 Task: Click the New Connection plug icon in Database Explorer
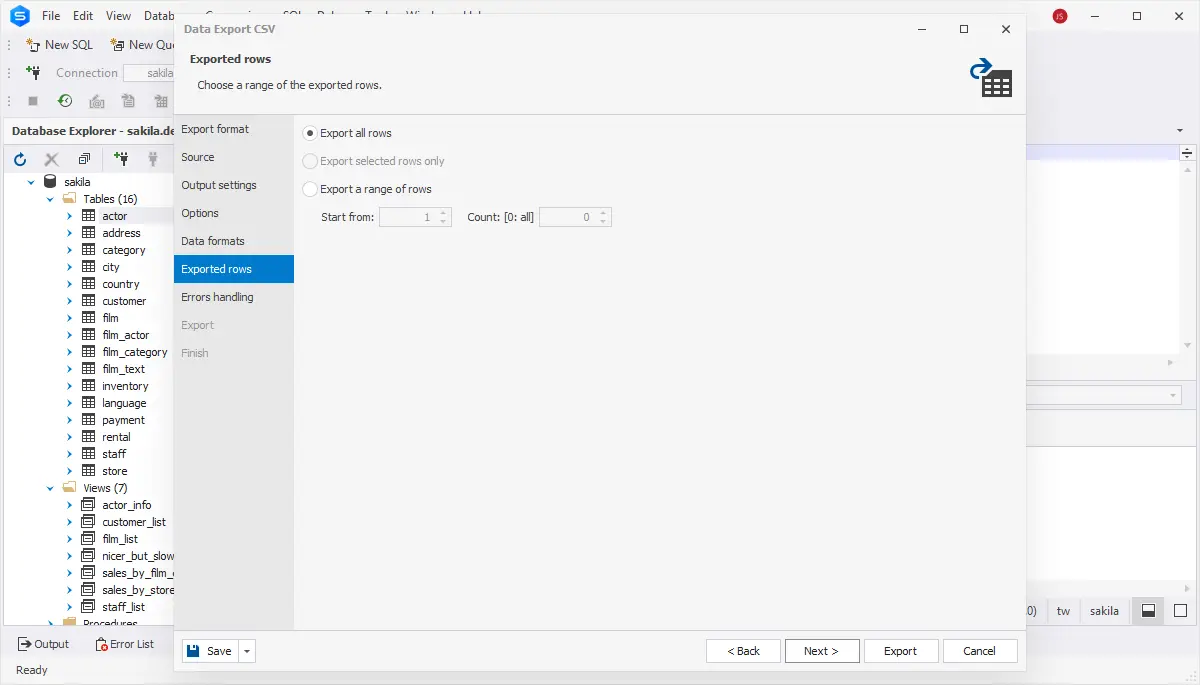tap(121, 159)
